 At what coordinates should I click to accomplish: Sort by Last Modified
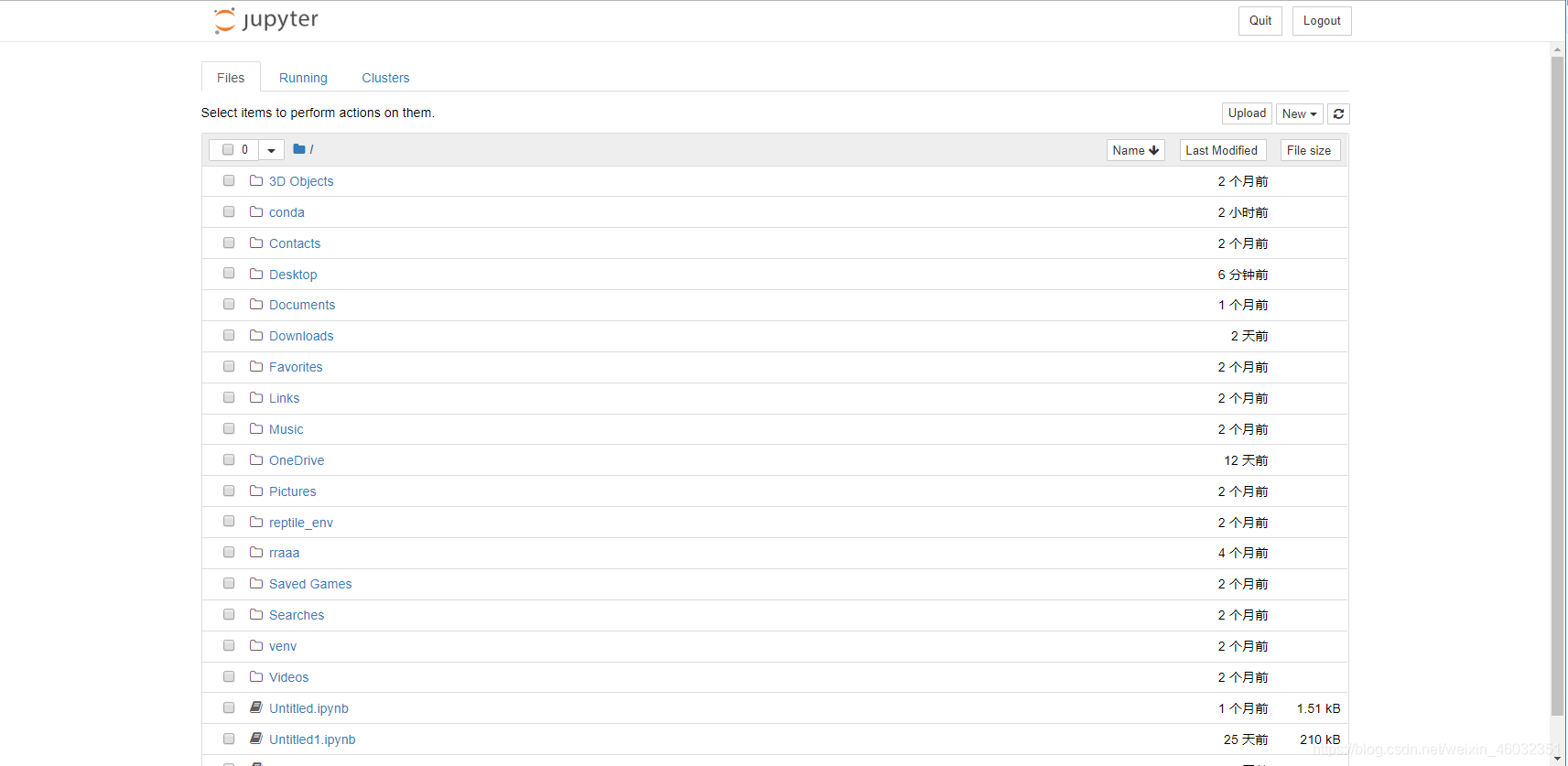[x=1221, y=150]
